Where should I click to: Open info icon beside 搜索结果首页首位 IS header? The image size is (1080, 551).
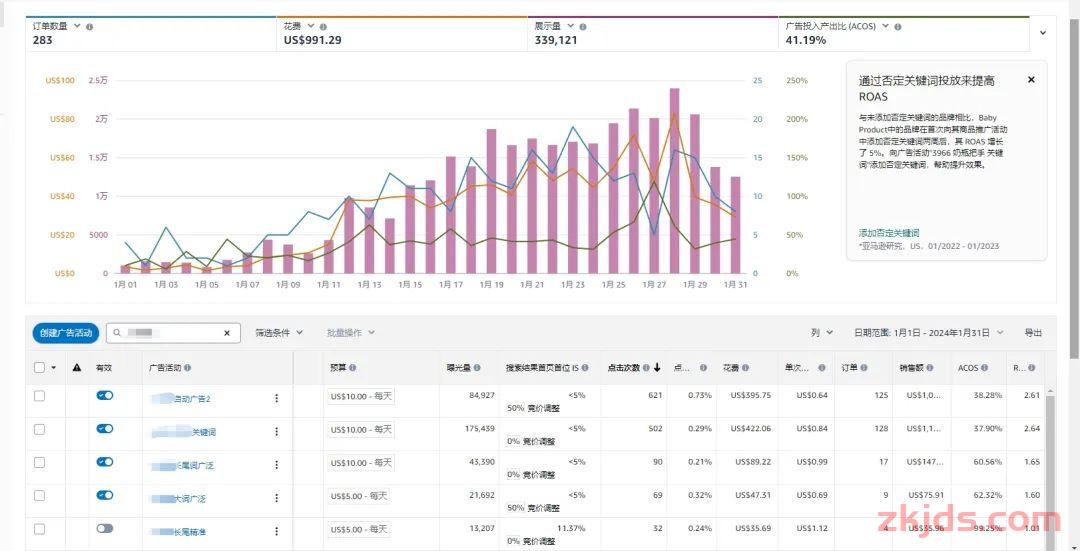[x=585, y=368]
